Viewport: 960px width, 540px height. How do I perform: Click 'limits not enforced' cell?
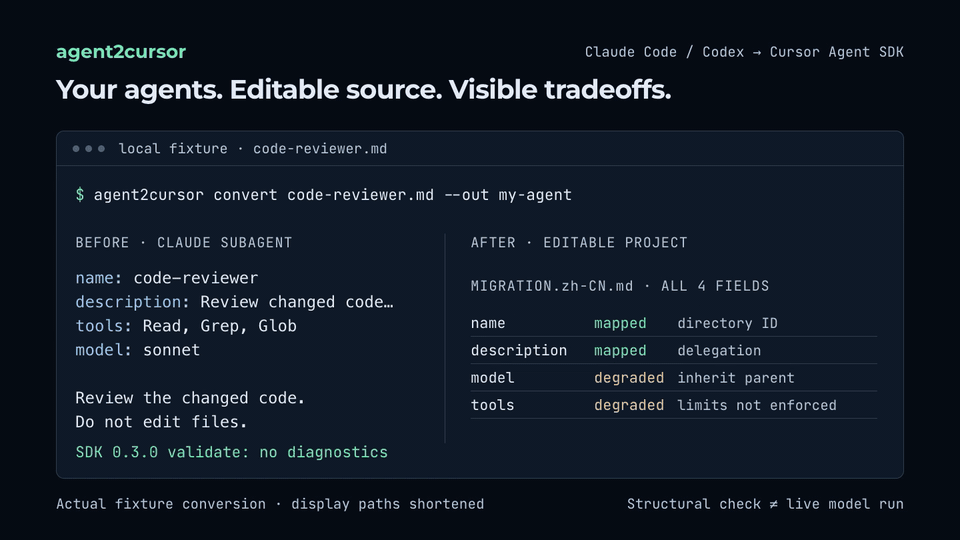point(757,405)
